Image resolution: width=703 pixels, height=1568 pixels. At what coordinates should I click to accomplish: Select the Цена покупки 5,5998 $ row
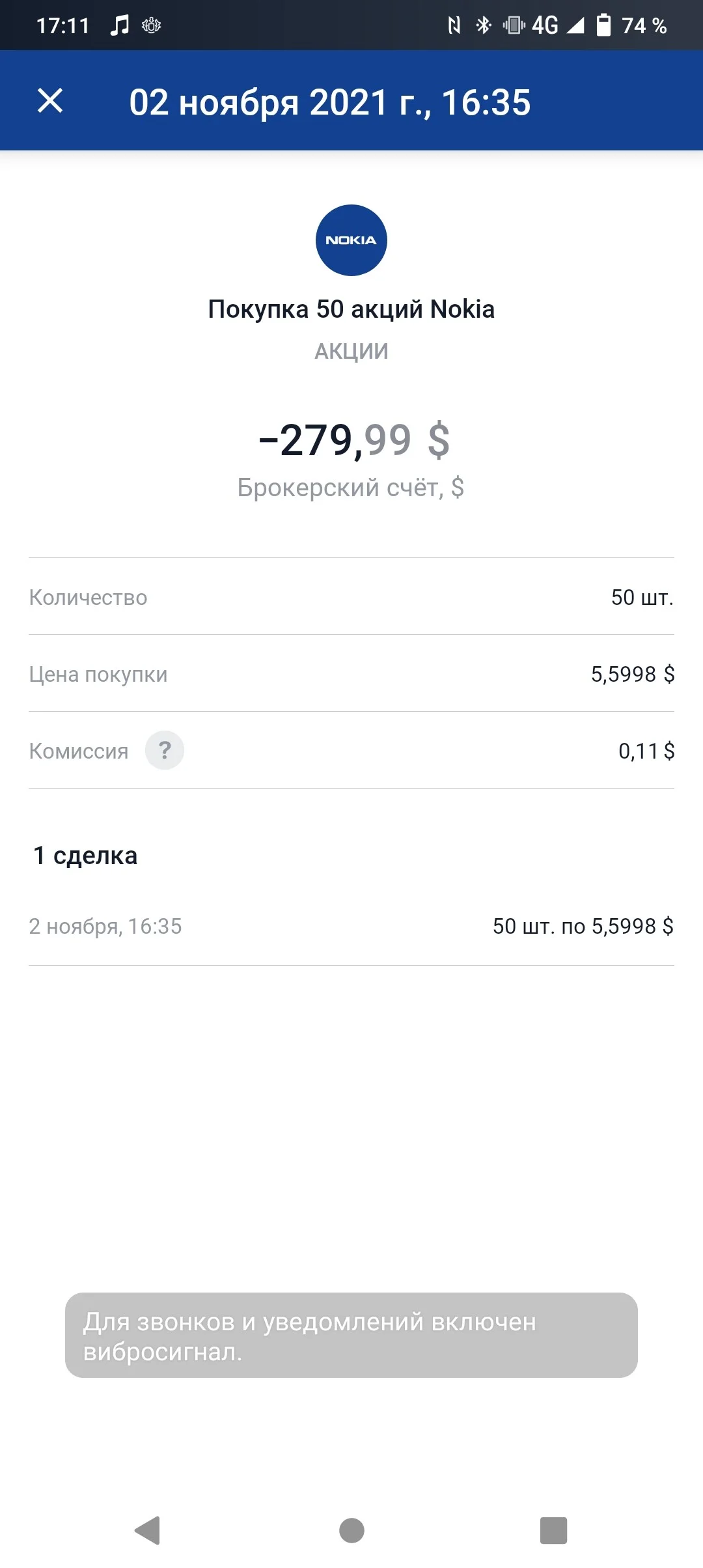351,673
